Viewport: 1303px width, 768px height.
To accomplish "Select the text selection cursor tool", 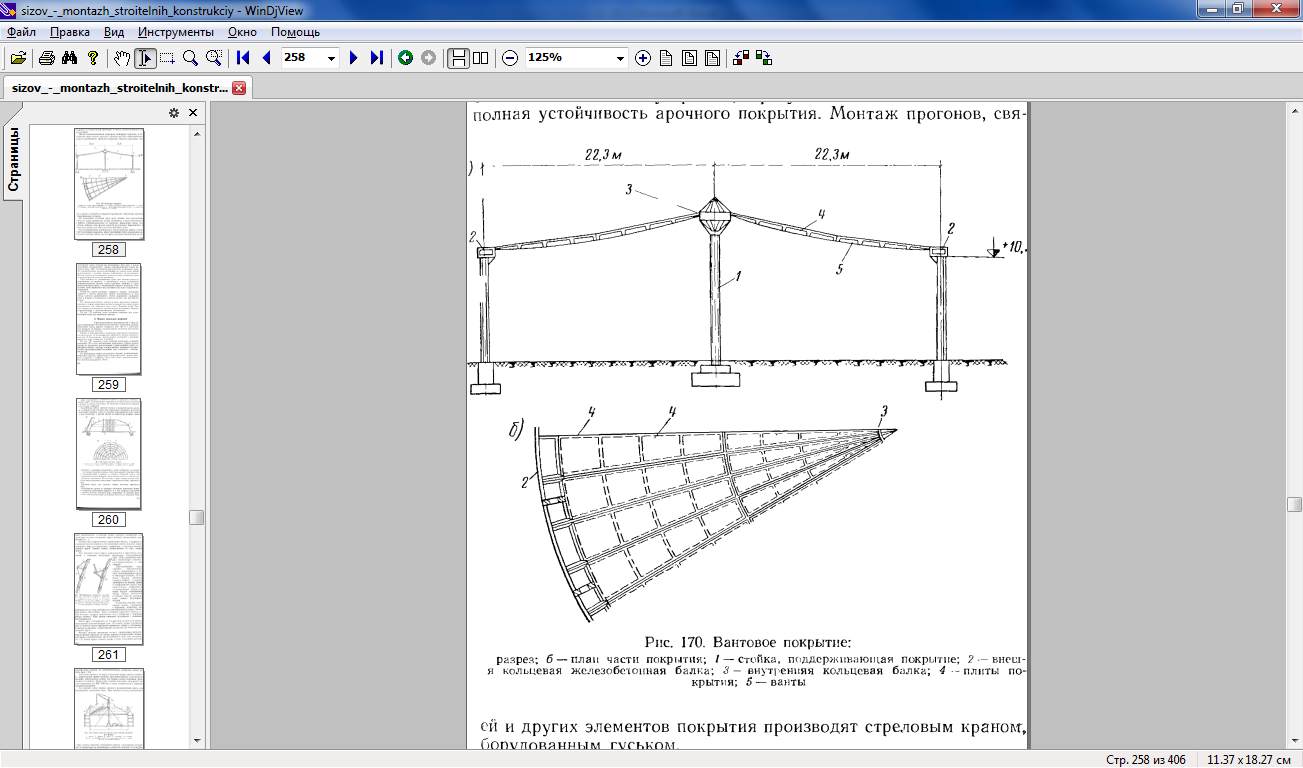I will (x=145, y=58).
